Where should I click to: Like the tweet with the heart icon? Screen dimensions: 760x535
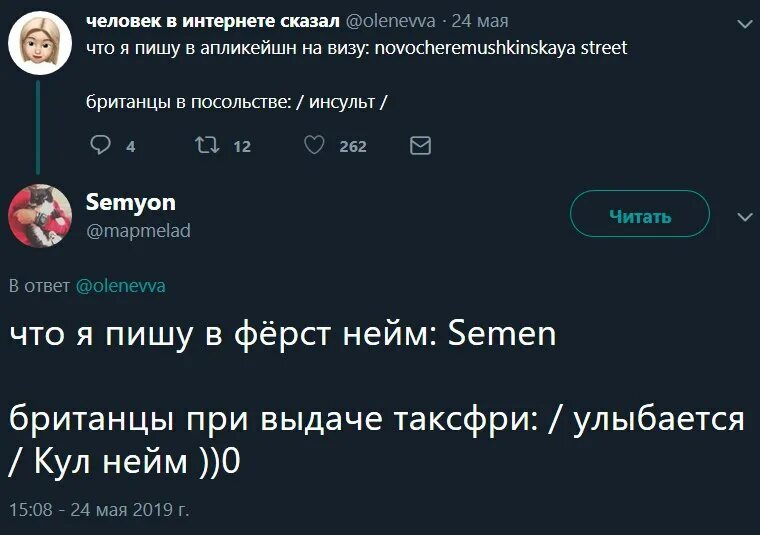click(x=313, y=146)
